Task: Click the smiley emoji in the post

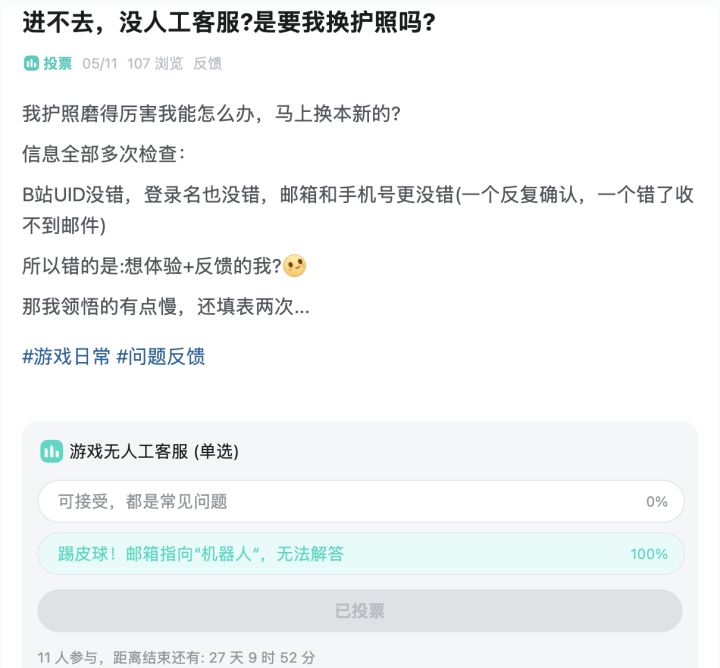Action: [x=294, y=265]
